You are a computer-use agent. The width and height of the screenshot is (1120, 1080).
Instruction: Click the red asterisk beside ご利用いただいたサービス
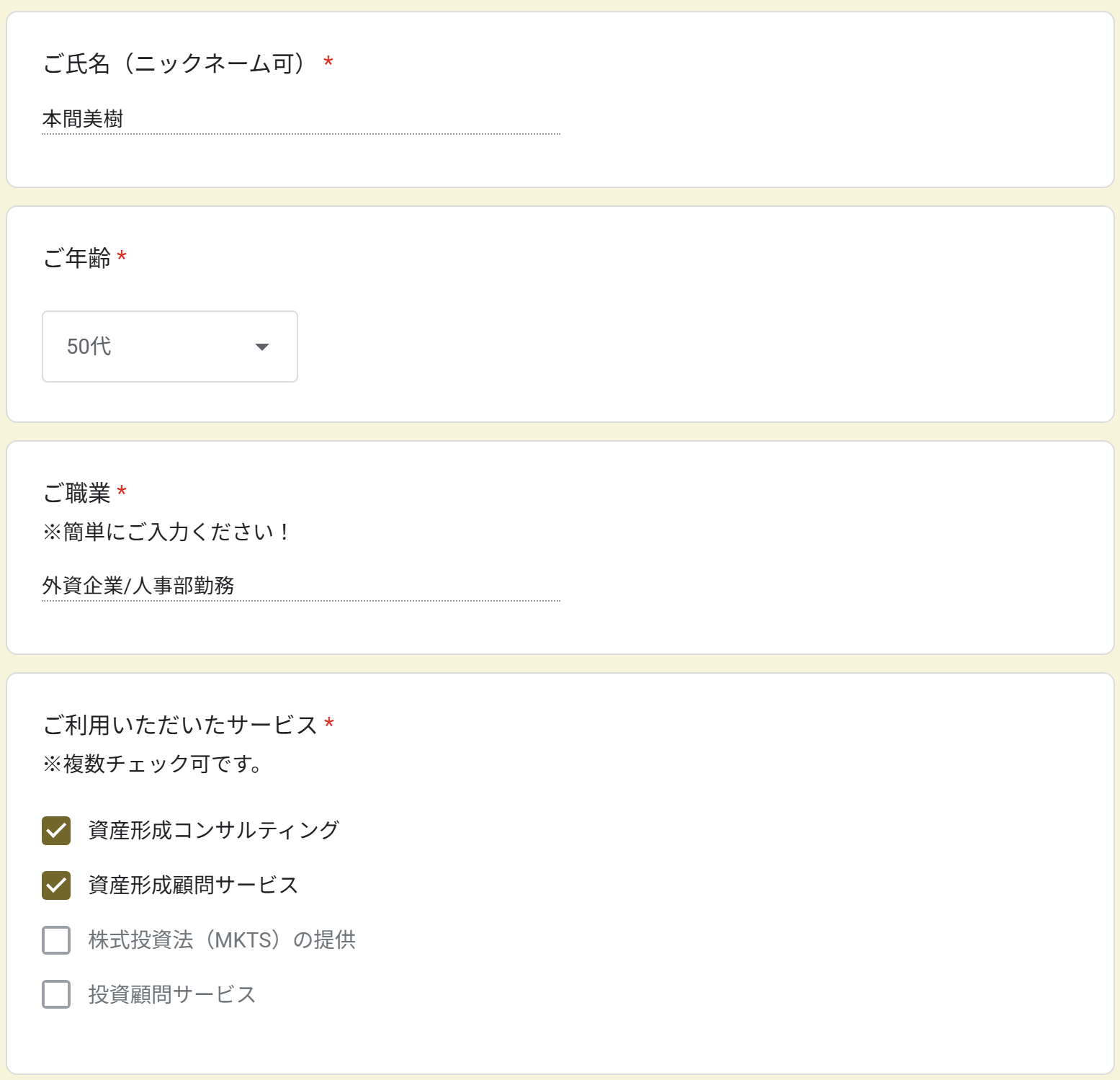pyautogui.click(x=329, y=723)
